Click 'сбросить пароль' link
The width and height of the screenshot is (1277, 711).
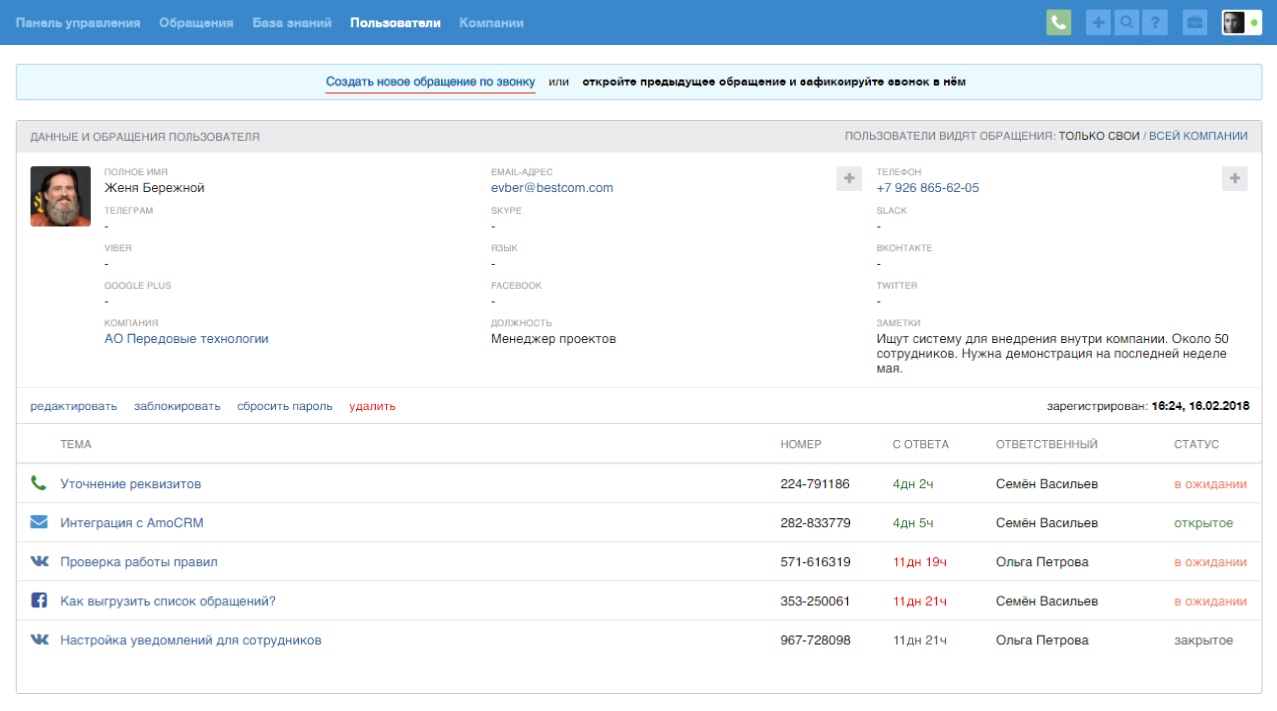pyautogui.click(x=284, y=406)
